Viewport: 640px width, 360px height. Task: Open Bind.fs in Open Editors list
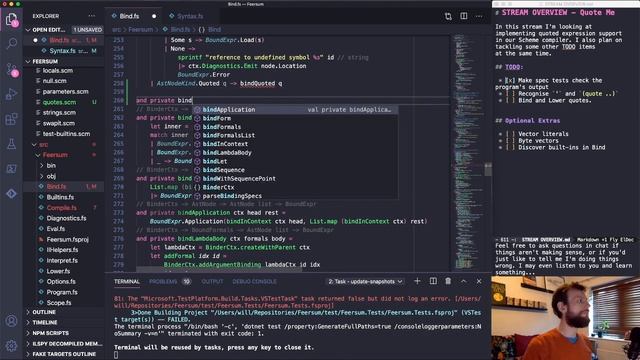point(64,40)
